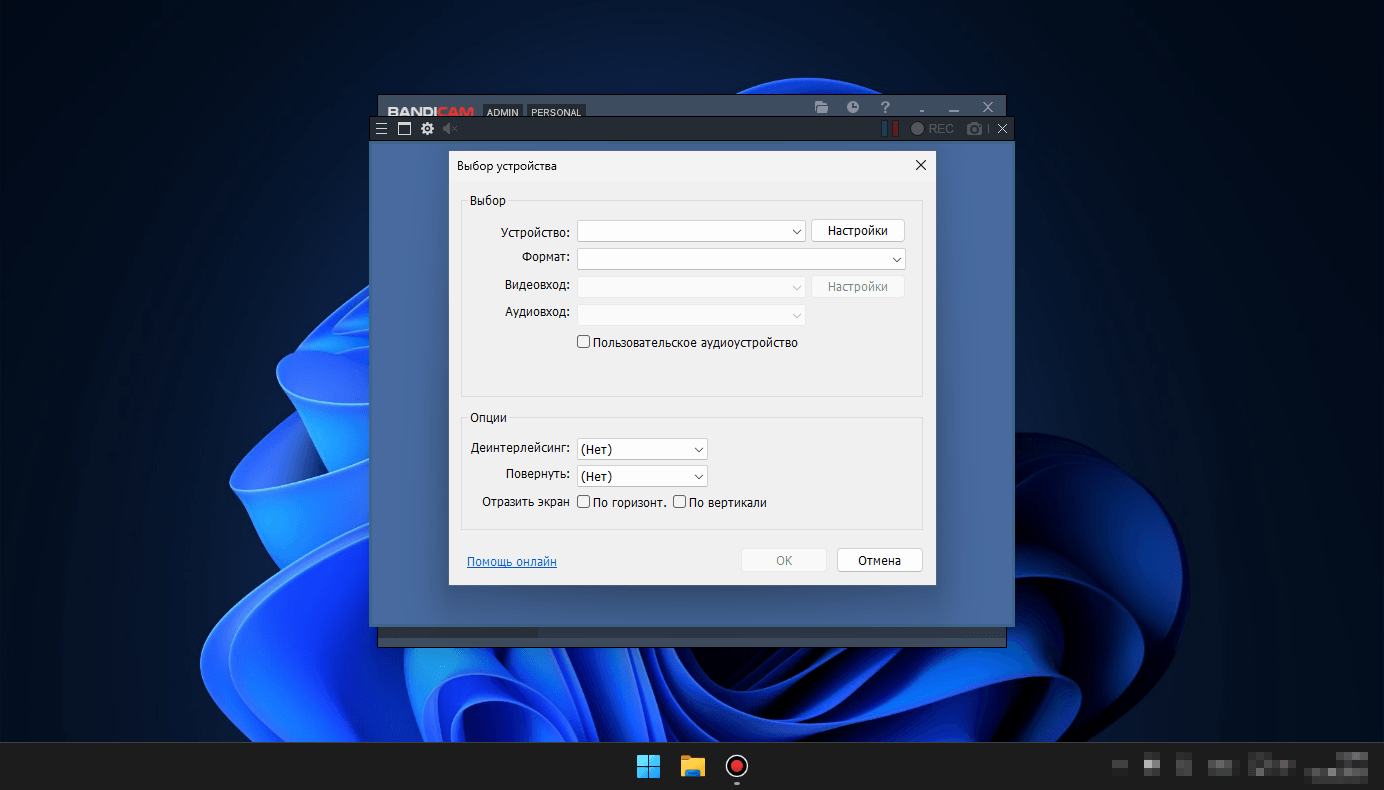Open the Устройство dropdown
The image size is (1384, 790).
tap(691, 231)
